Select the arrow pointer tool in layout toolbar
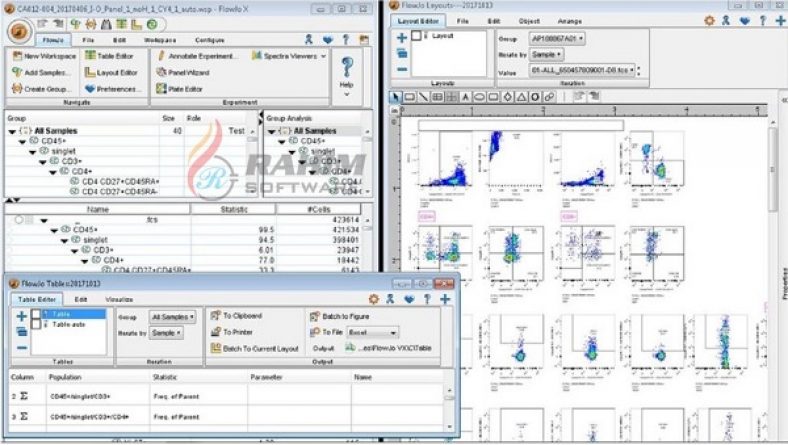This screenshot has height=445, width=788. [x=396, y=97]
